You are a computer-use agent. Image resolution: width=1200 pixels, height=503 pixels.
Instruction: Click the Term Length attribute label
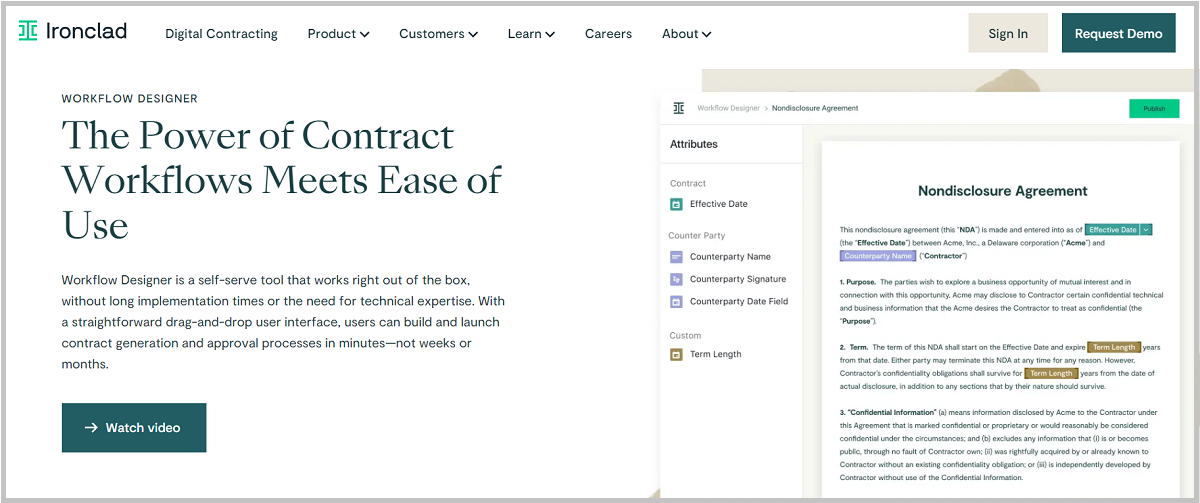pos(716,354)
